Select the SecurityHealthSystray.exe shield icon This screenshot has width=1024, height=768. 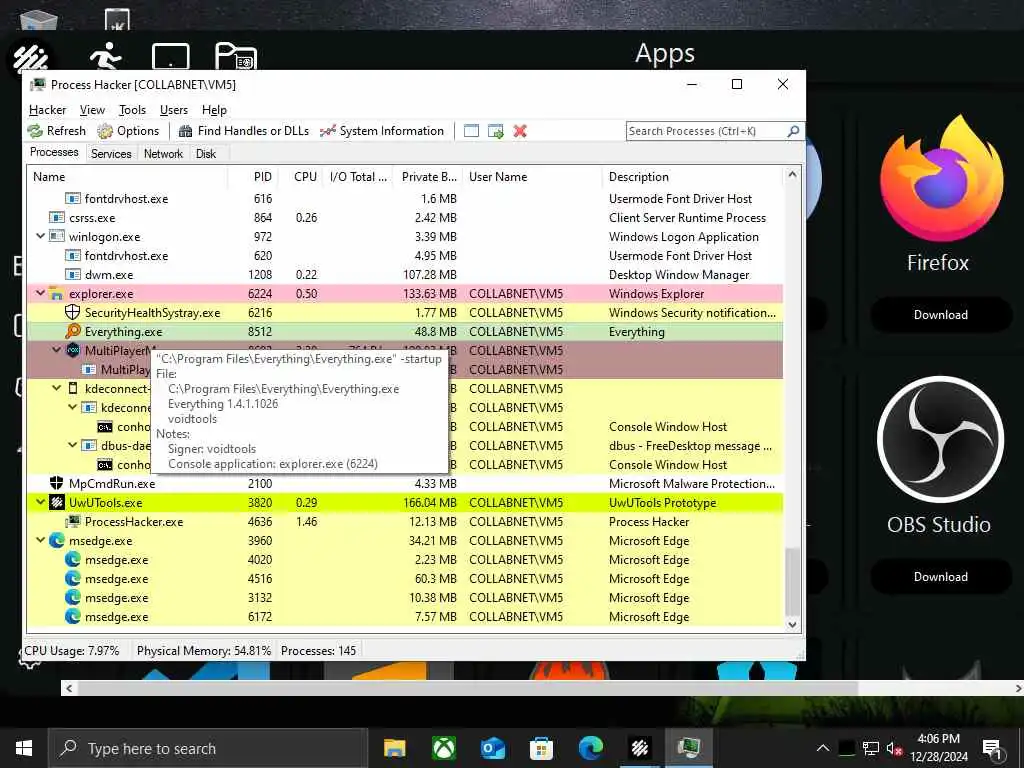click(x=72, y=313)
